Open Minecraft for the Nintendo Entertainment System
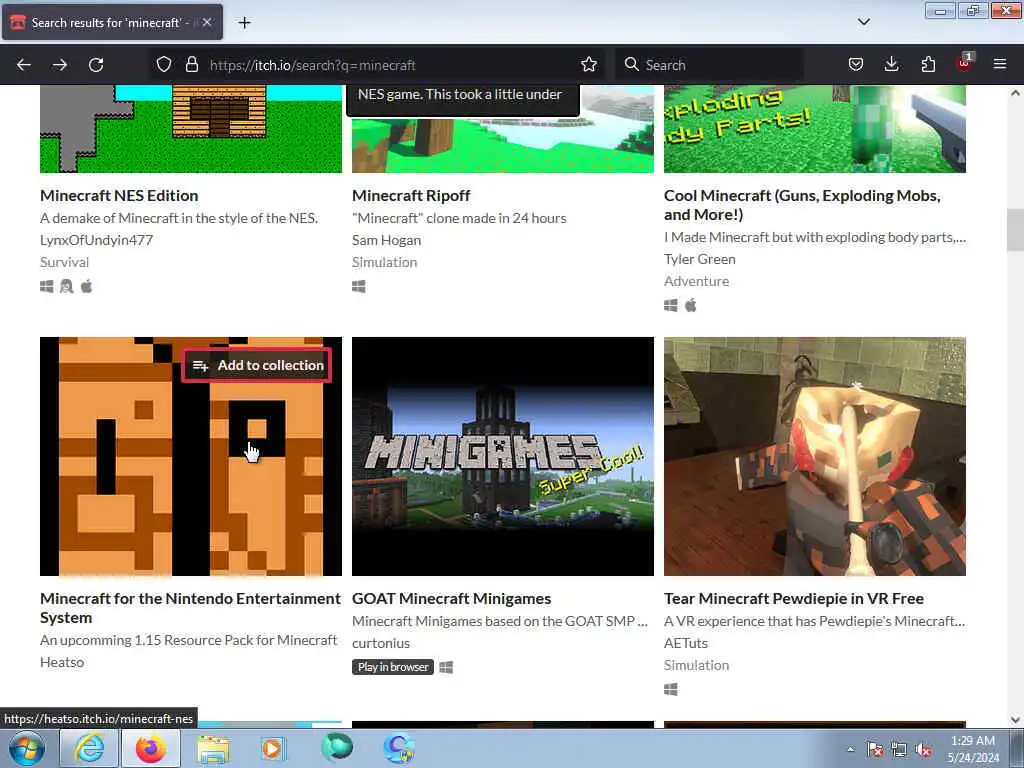 click(x=190, y=607)
